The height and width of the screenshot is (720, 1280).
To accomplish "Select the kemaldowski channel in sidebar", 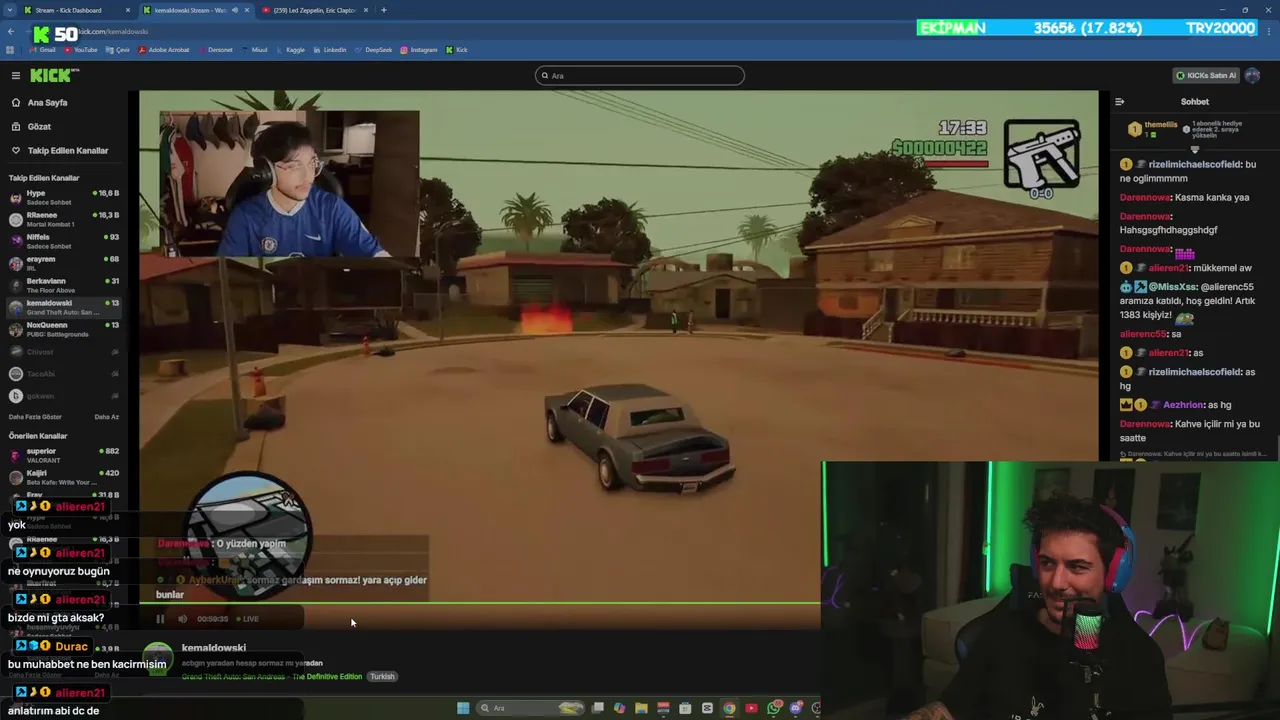I will pyautogui.click(x=64, y=307).
